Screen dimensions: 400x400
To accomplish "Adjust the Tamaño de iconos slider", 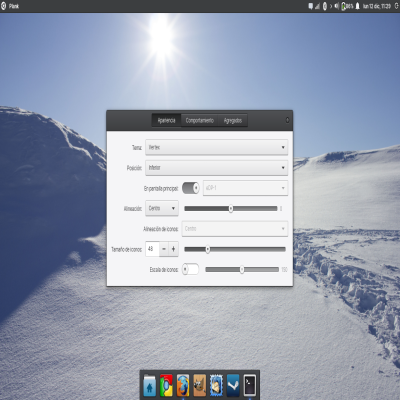I will coord(235,249).
